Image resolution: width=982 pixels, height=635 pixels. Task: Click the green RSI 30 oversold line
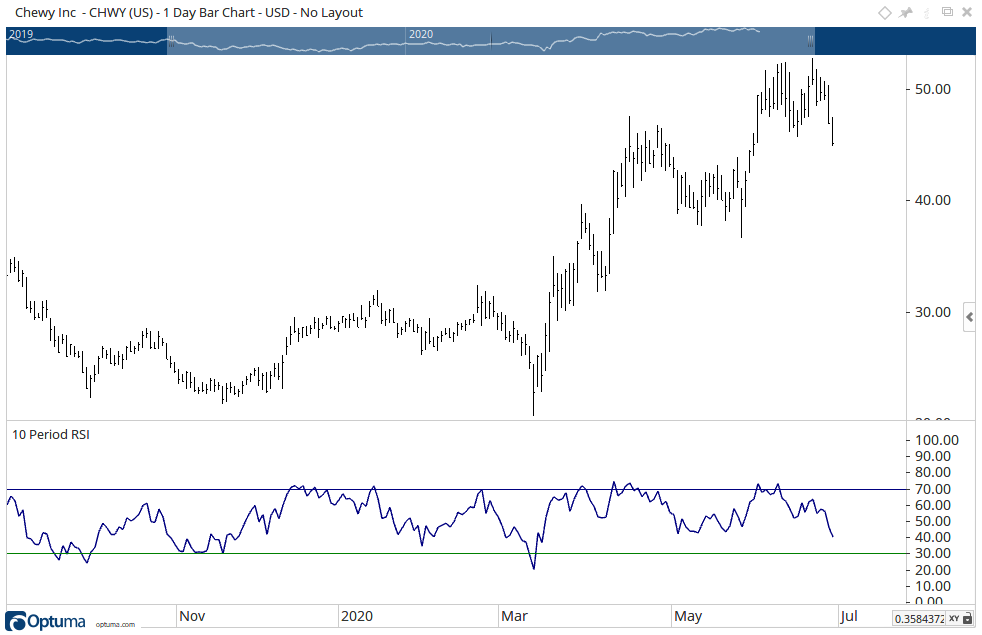(456, 554)
